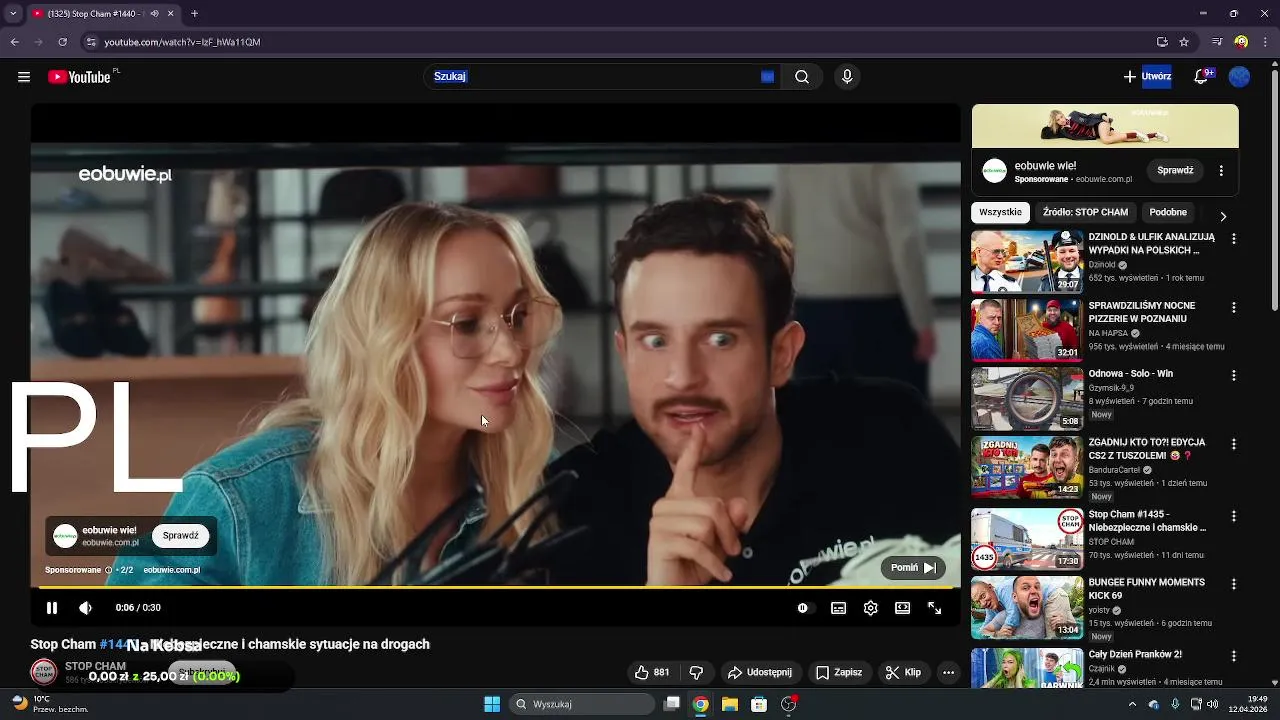Open Chrome three-dot menu
The height and width of the screenshot is (720, 1280).
click(1264, 42)
